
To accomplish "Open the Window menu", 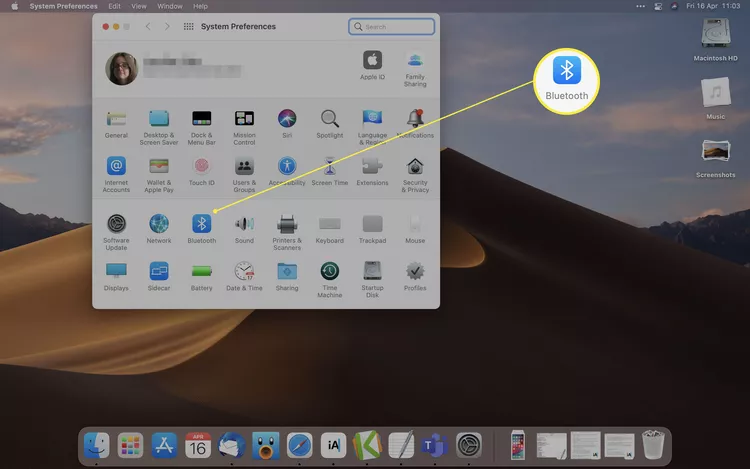I will (x=170, y=6).
